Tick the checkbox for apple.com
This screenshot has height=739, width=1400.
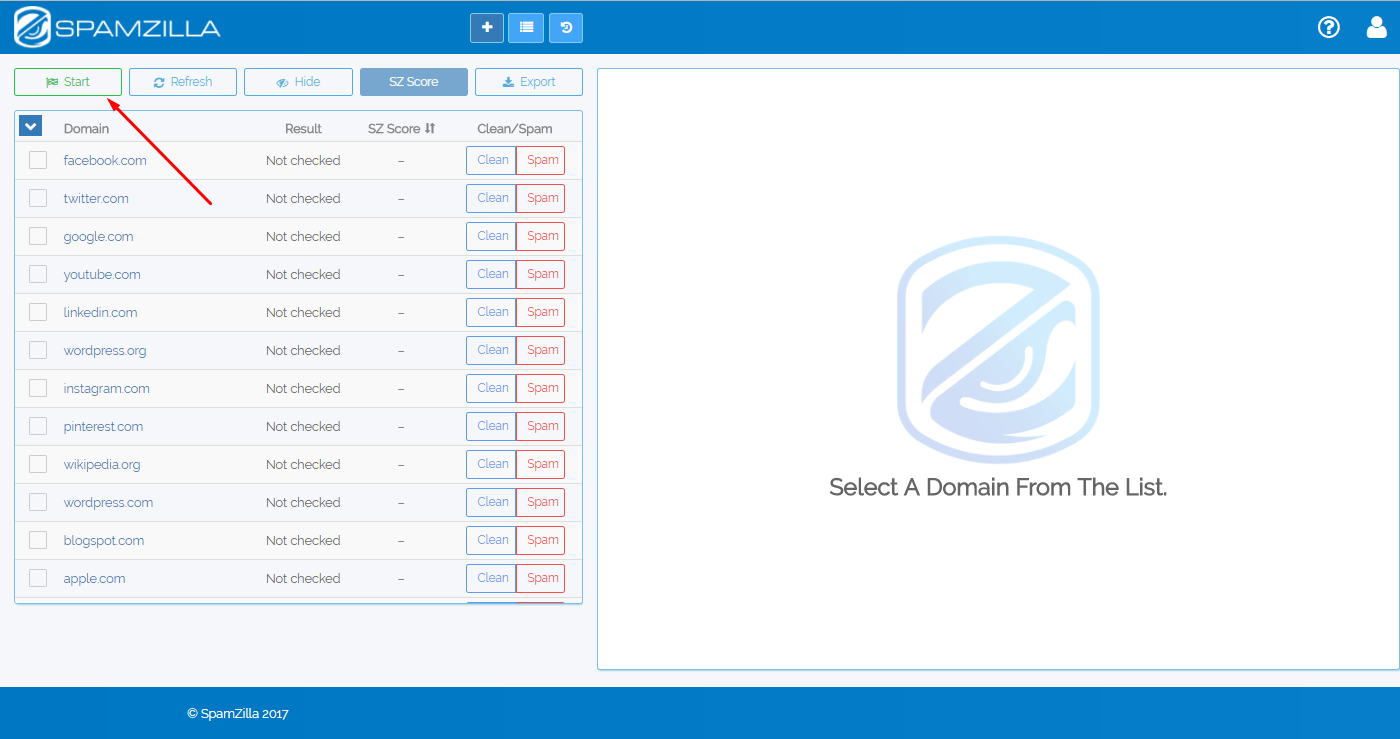tap(38, 578)
